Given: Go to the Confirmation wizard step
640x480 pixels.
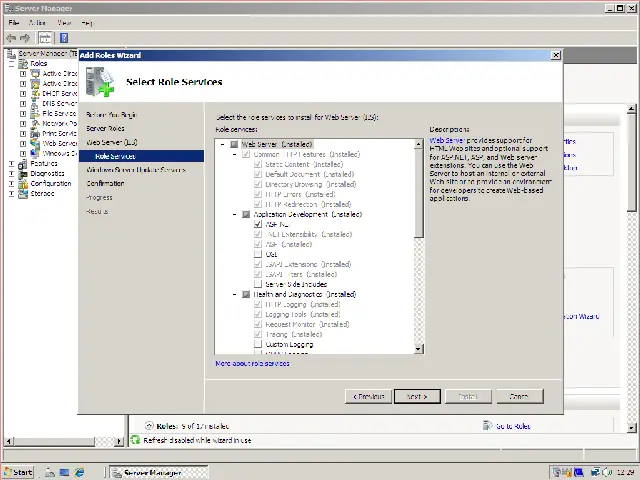Looking at the screenshot, I should point(105,183).
